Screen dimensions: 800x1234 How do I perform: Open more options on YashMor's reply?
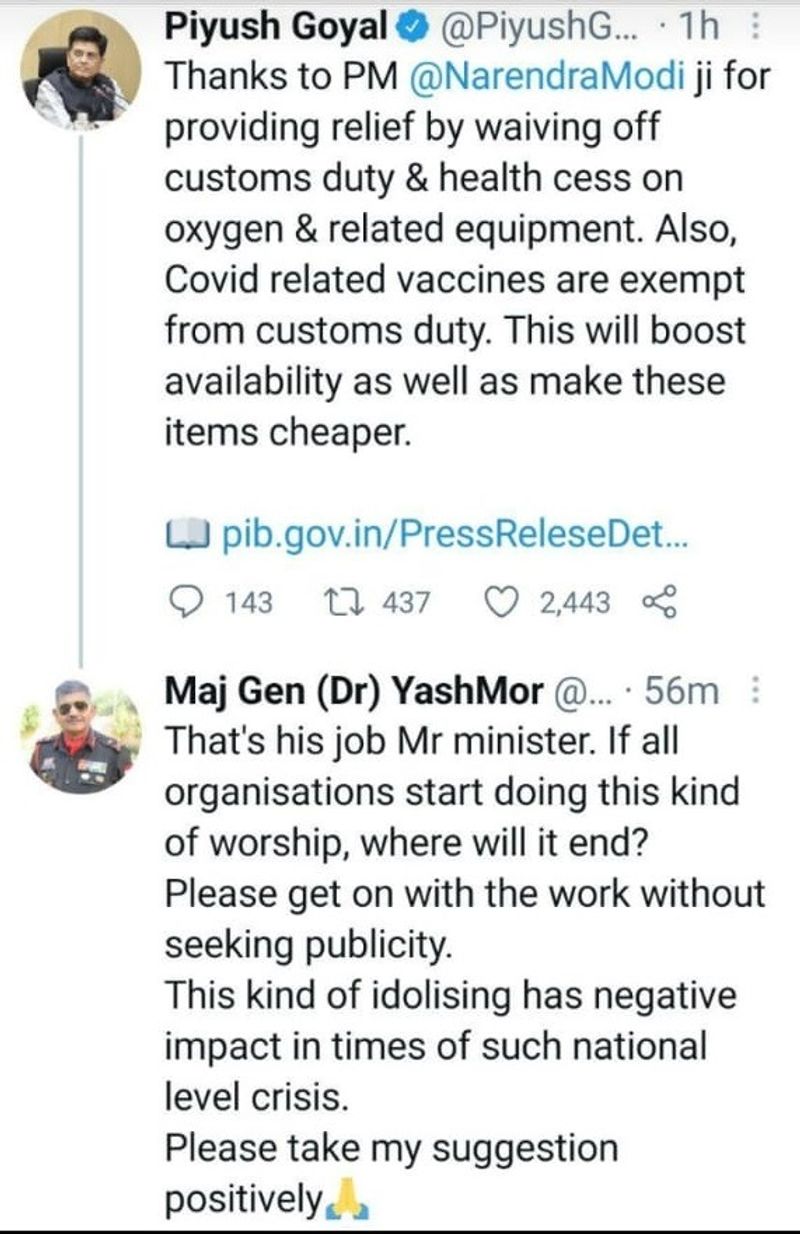tap(755, 690)
